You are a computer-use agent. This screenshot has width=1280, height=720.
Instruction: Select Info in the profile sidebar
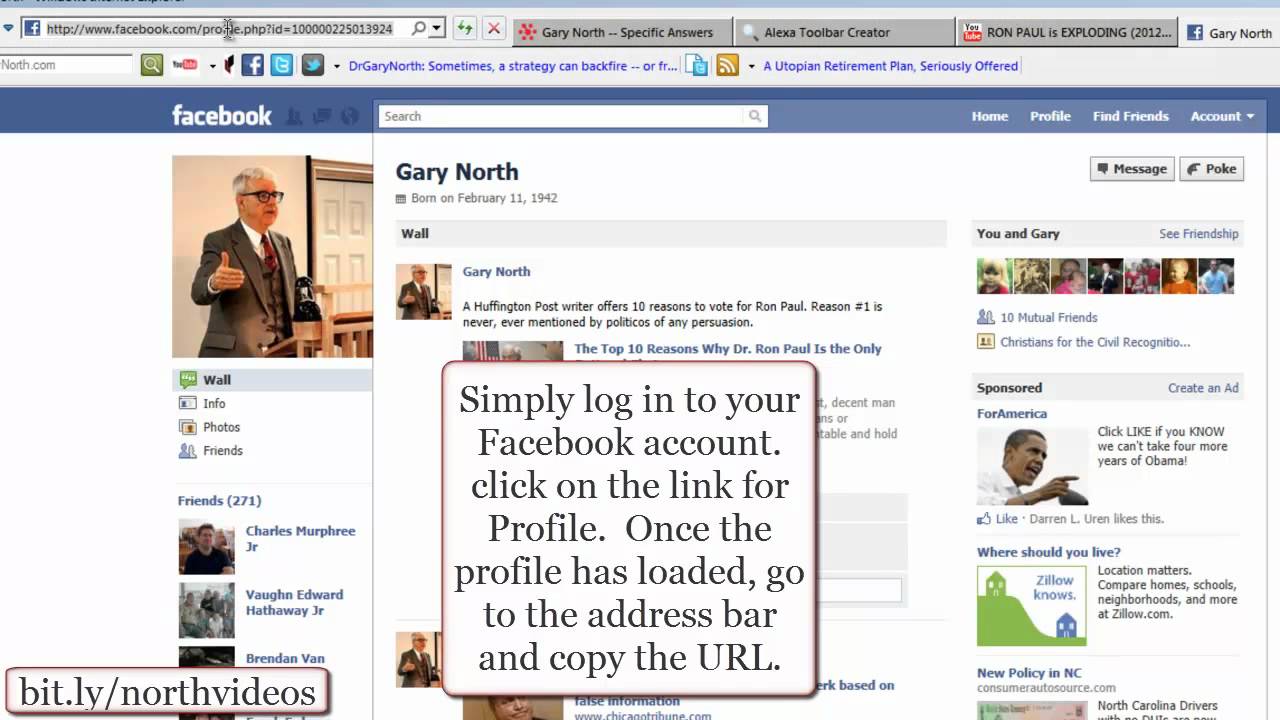214,403
